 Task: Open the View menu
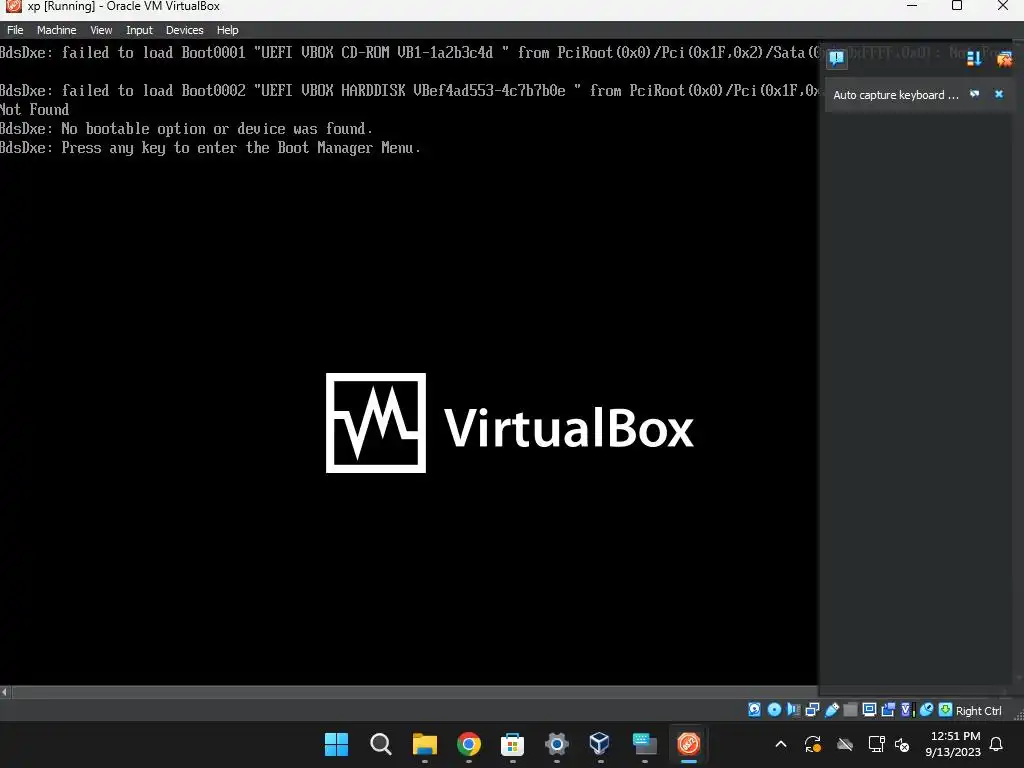(101, 30)
